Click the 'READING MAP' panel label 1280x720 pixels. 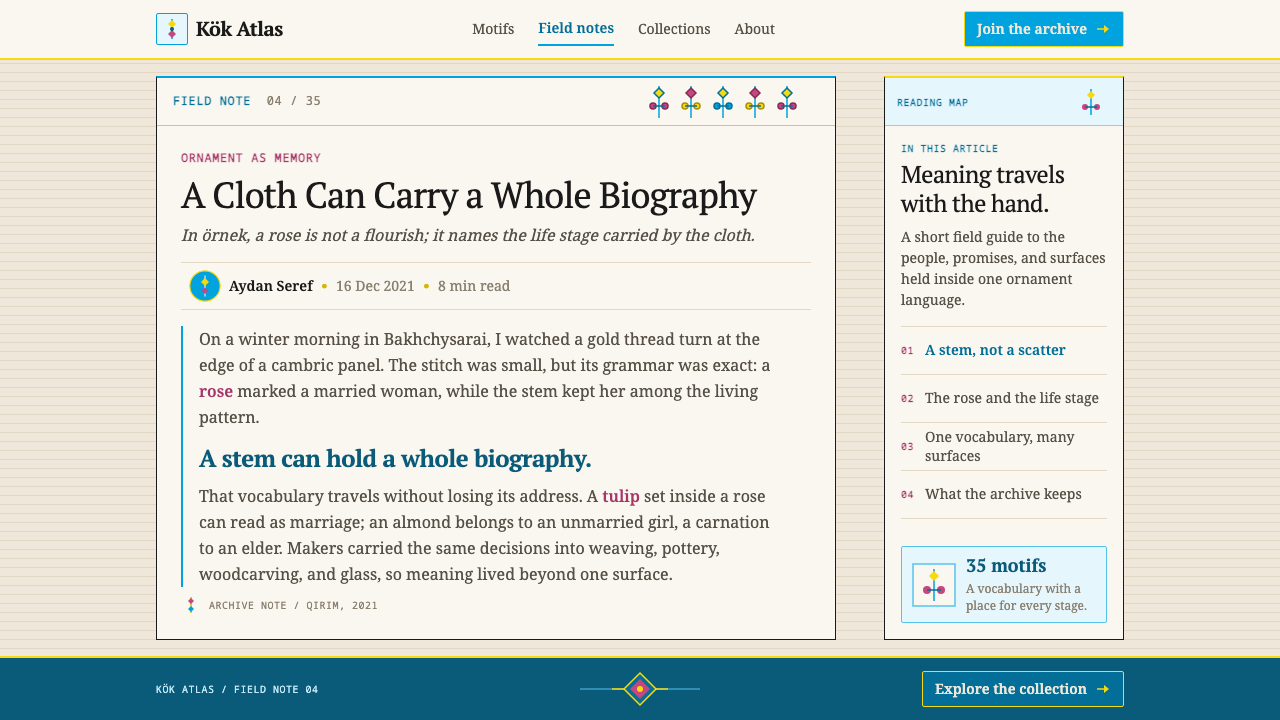[x=932, y=103]
